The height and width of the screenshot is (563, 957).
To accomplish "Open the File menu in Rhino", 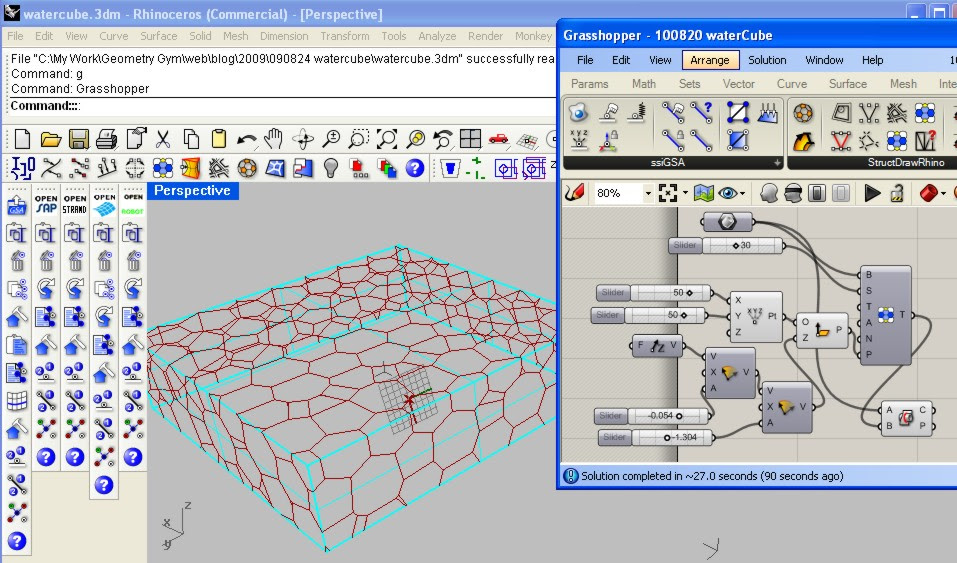I will (15, 36).
